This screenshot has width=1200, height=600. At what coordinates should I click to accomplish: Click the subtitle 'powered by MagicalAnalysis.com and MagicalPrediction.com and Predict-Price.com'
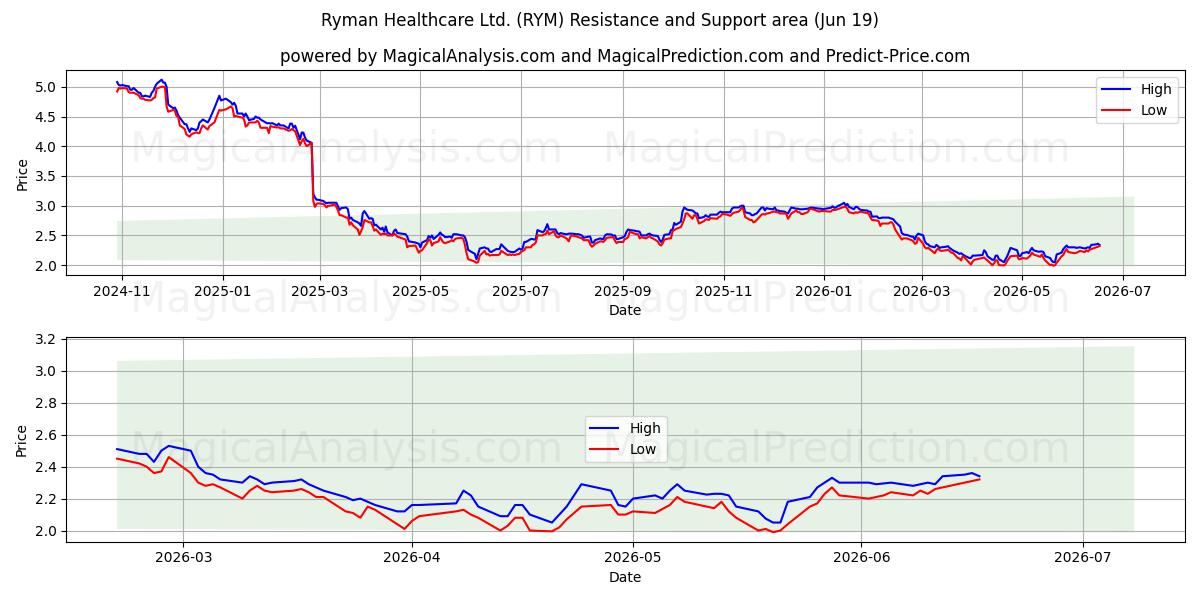625,56
